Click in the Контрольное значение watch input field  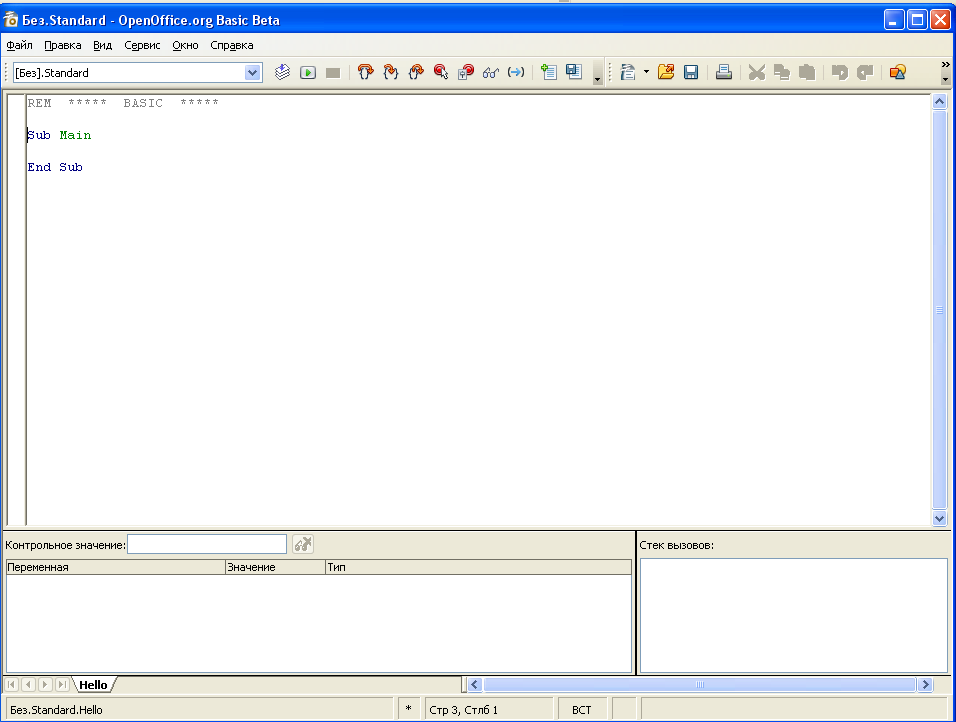pos(207,544)
